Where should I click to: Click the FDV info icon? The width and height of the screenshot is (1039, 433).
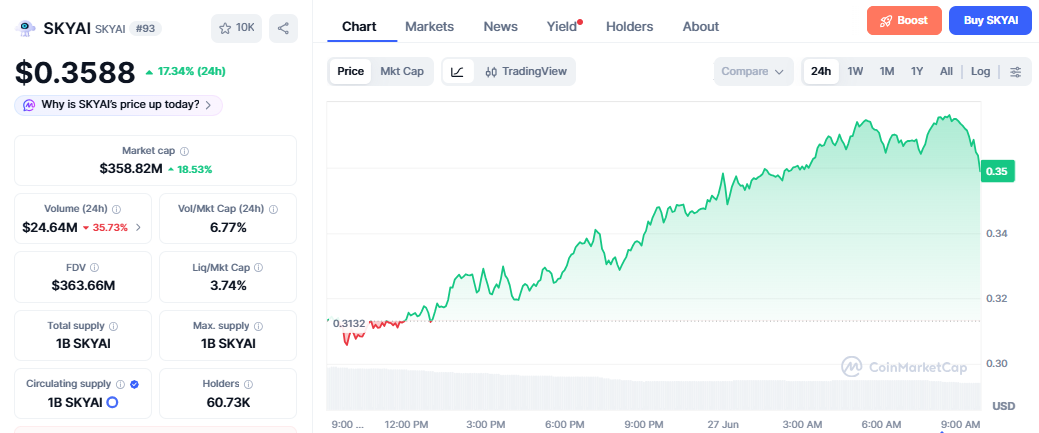[x=94, y=267]
